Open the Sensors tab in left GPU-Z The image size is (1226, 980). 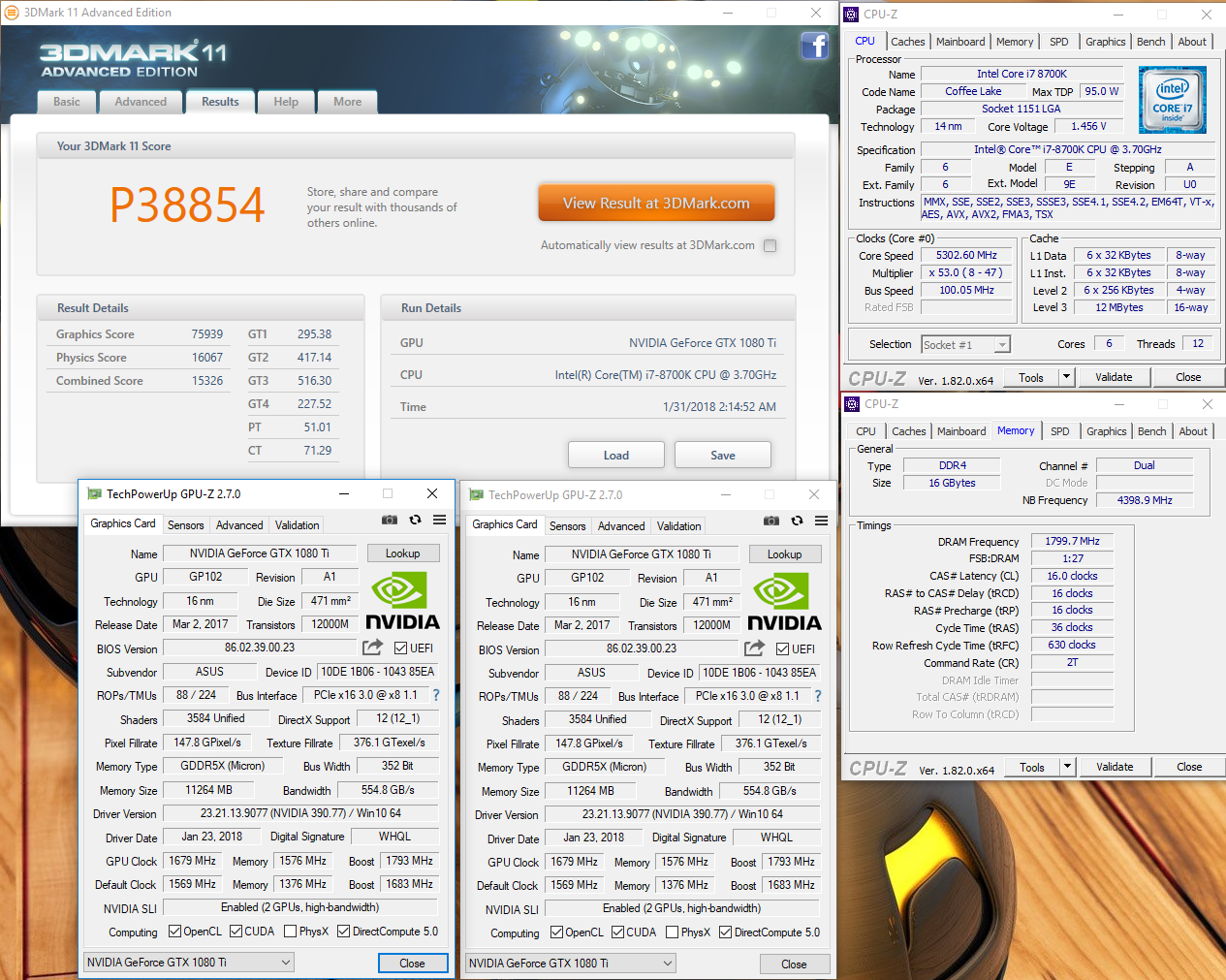186,525
